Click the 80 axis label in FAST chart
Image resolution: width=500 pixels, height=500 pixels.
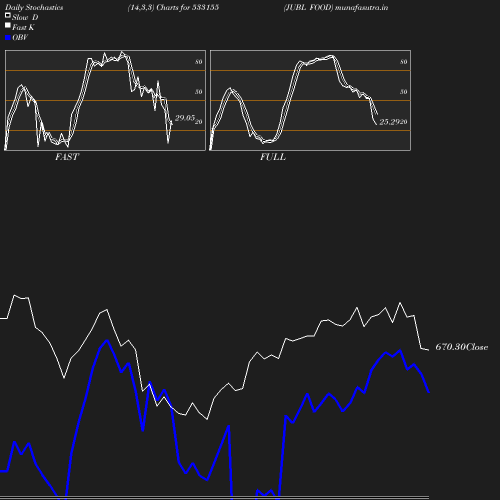pos(199,62)
